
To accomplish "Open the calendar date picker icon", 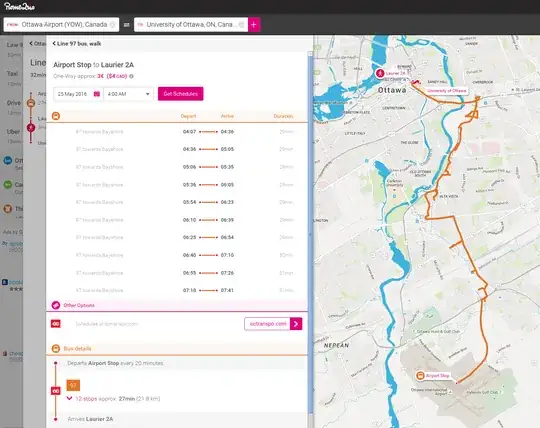I will click(x=97, y=94).
